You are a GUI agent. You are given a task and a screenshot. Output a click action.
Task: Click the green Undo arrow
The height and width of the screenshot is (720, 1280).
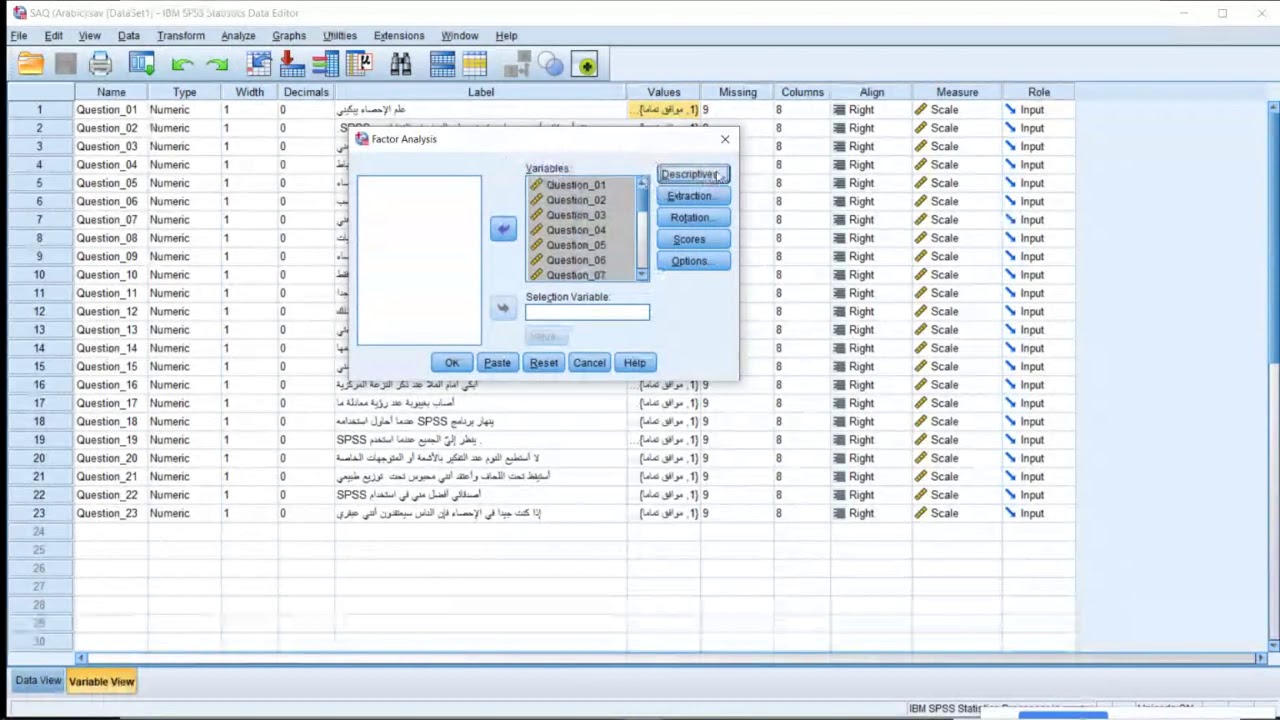click(182, 65)
